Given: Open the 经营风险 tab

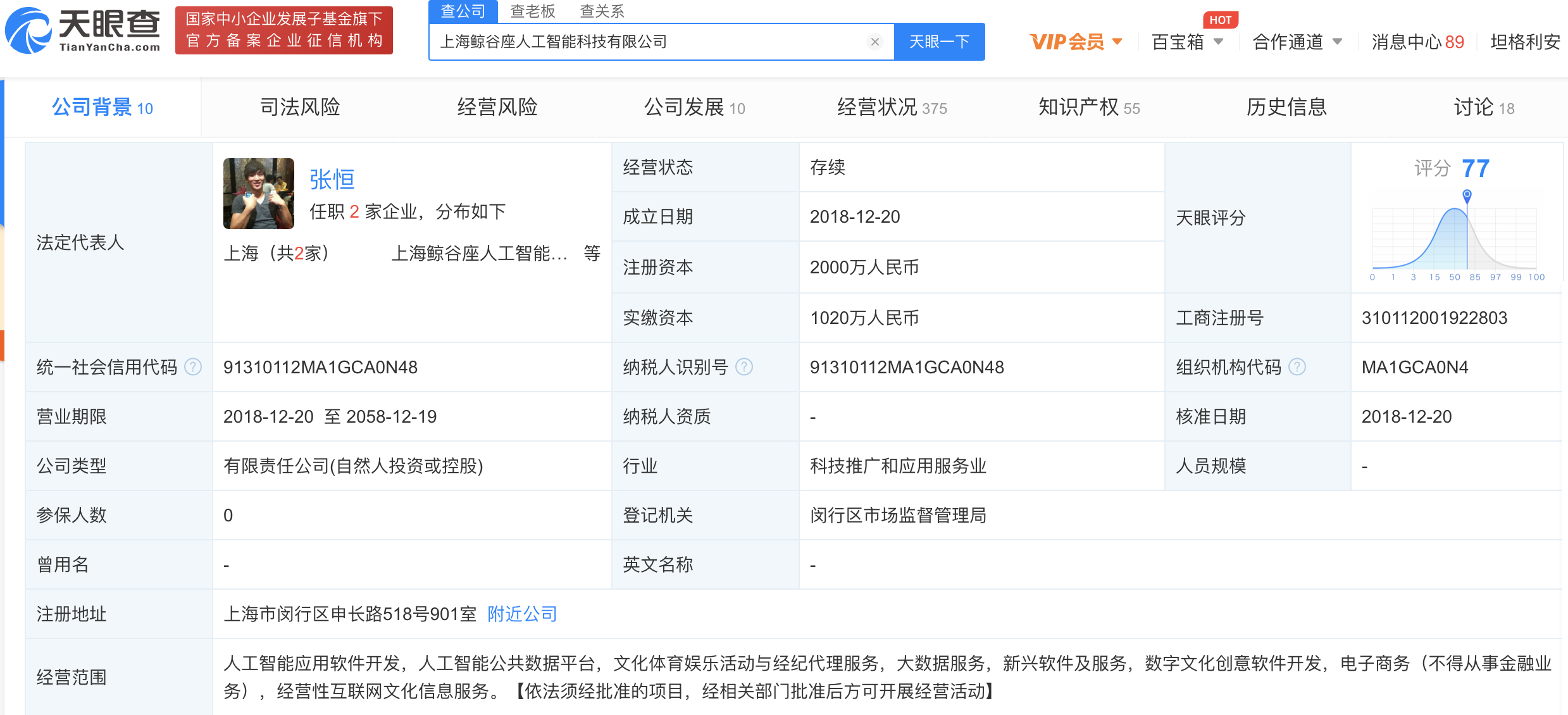Looking at the screenshot, I should pyautogui.click(x=497, y=108).
